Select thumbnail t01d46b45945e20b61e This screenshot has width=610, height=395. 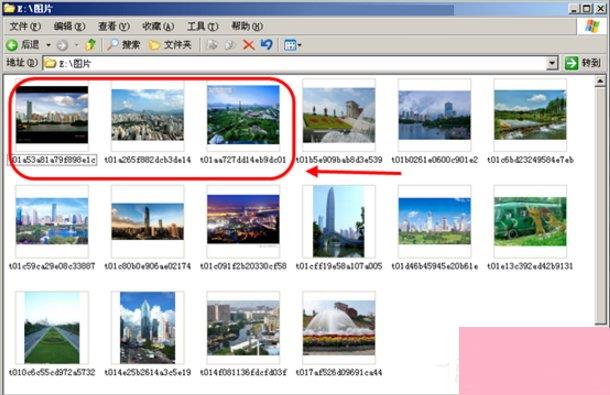click(435, 221)
